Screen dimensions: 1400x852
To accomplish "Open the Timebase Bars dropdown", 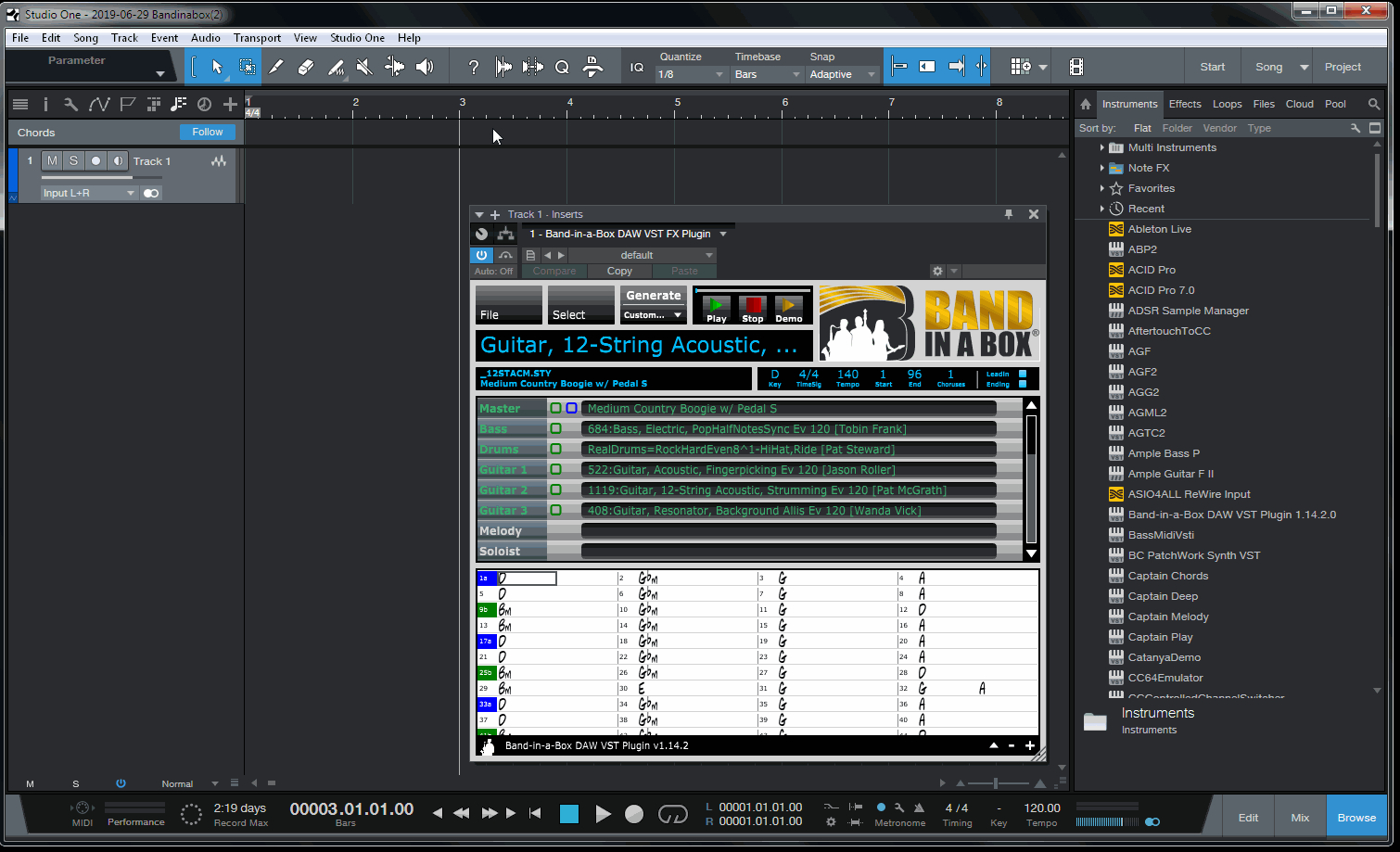I will click(x=767, y=74).
